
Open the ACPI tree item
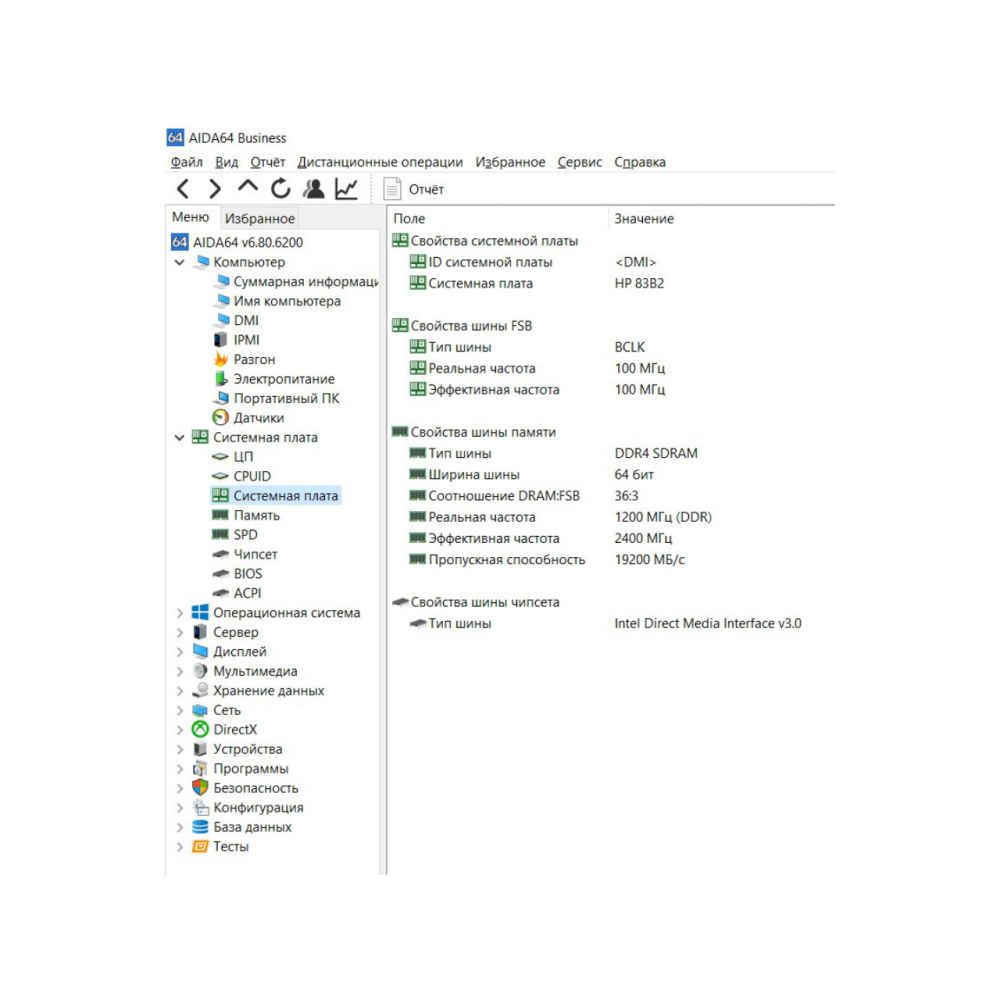(x=237, y=593)
